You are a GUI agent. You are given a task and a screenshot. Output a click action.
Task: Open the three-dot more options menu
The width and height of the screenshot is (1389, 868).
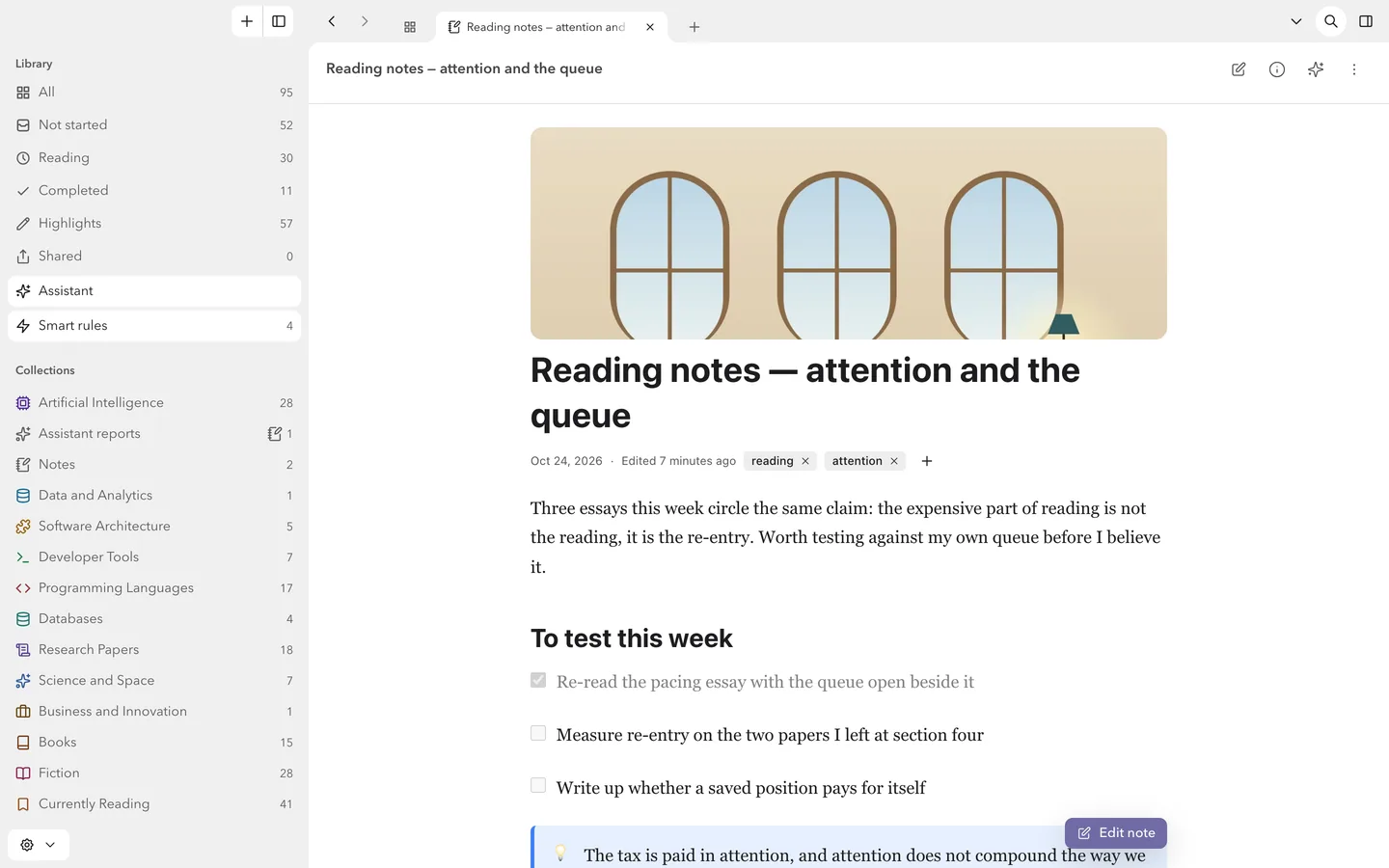(1354, 69)
